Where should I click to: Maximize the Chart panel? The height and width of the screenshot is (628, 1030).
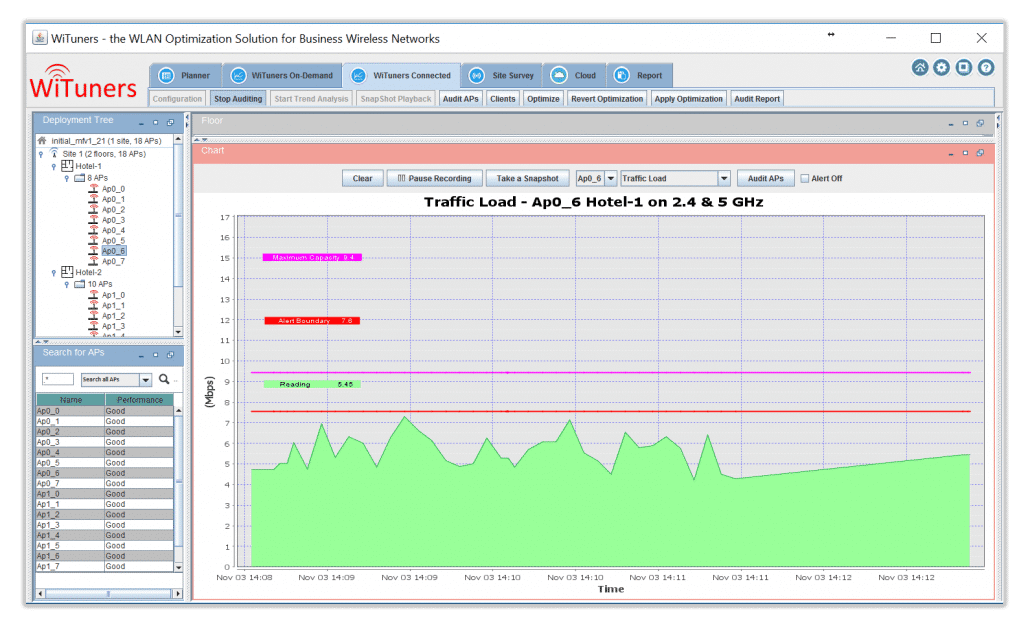(965, 152)
